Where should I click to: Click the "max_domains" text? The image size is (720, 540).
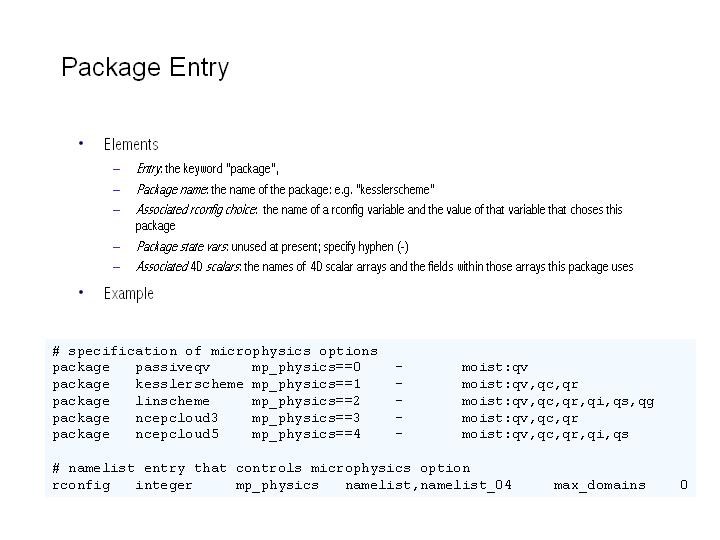[x=599, y=485]
